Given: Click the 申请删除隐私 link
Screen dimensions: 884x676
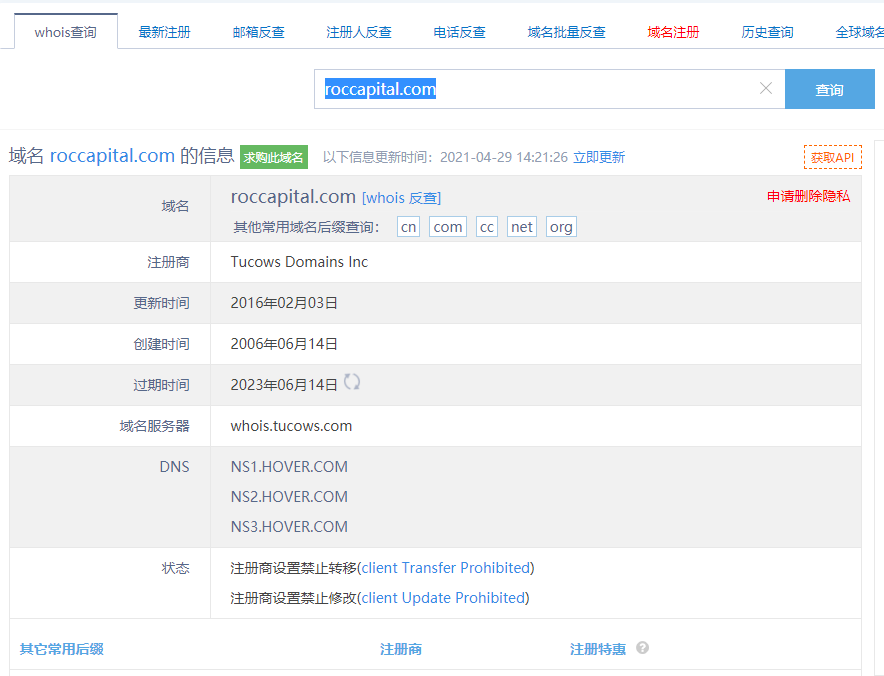Looking at the screenshot, I should click(808, 196).
